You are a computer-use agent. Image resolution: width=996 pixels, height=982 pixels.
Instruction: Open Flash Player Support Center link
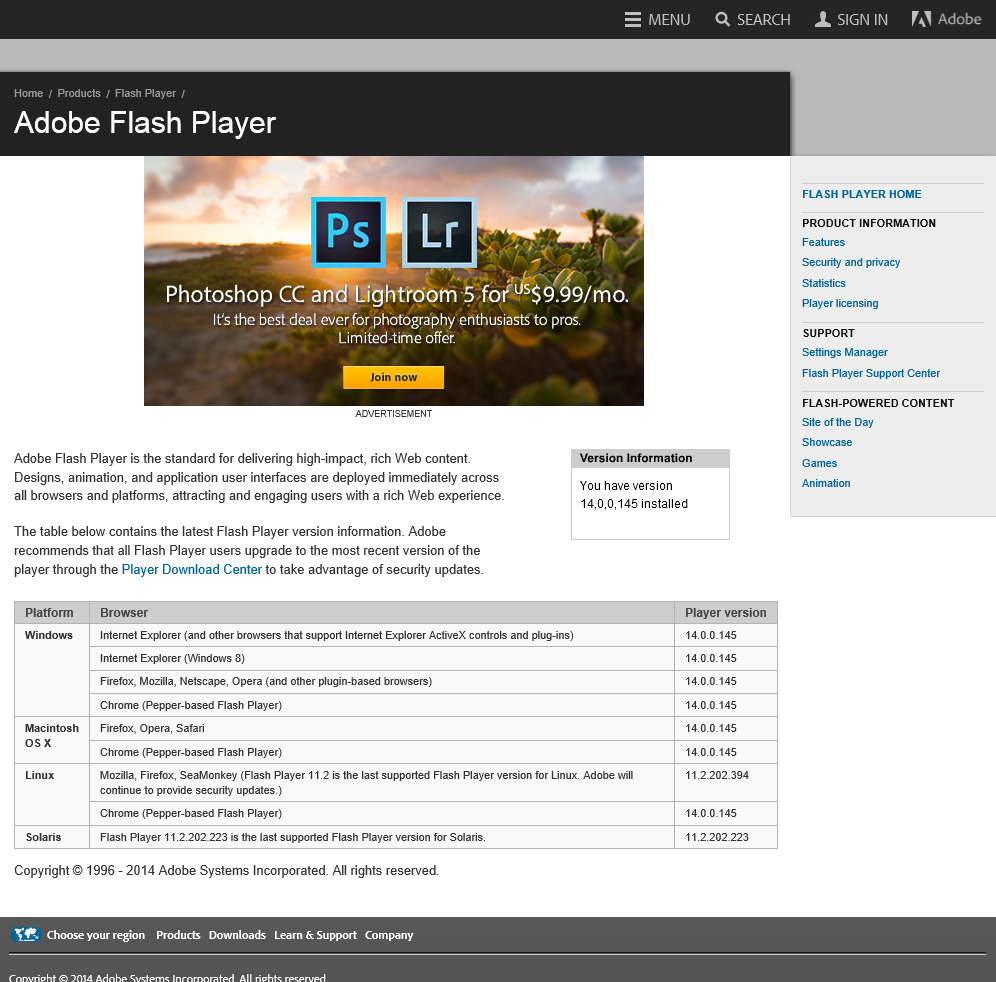(x=870, y=373)
